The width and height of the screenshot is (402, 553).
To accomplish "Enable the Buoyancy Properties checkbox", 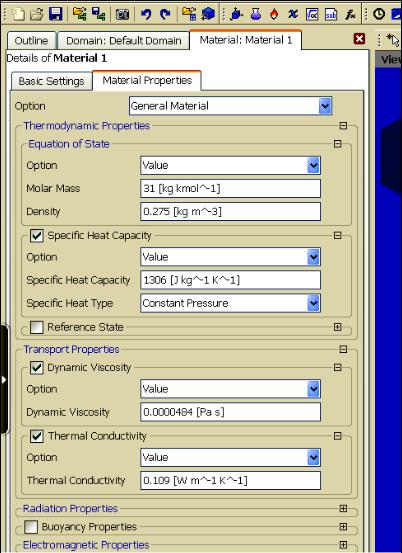I will coord(31,527).
